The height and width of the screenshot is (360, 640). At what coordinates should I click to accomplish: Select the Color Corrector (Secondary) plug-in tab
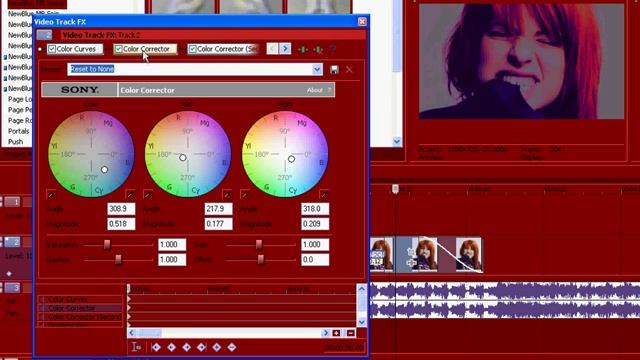tap(223, 49)
